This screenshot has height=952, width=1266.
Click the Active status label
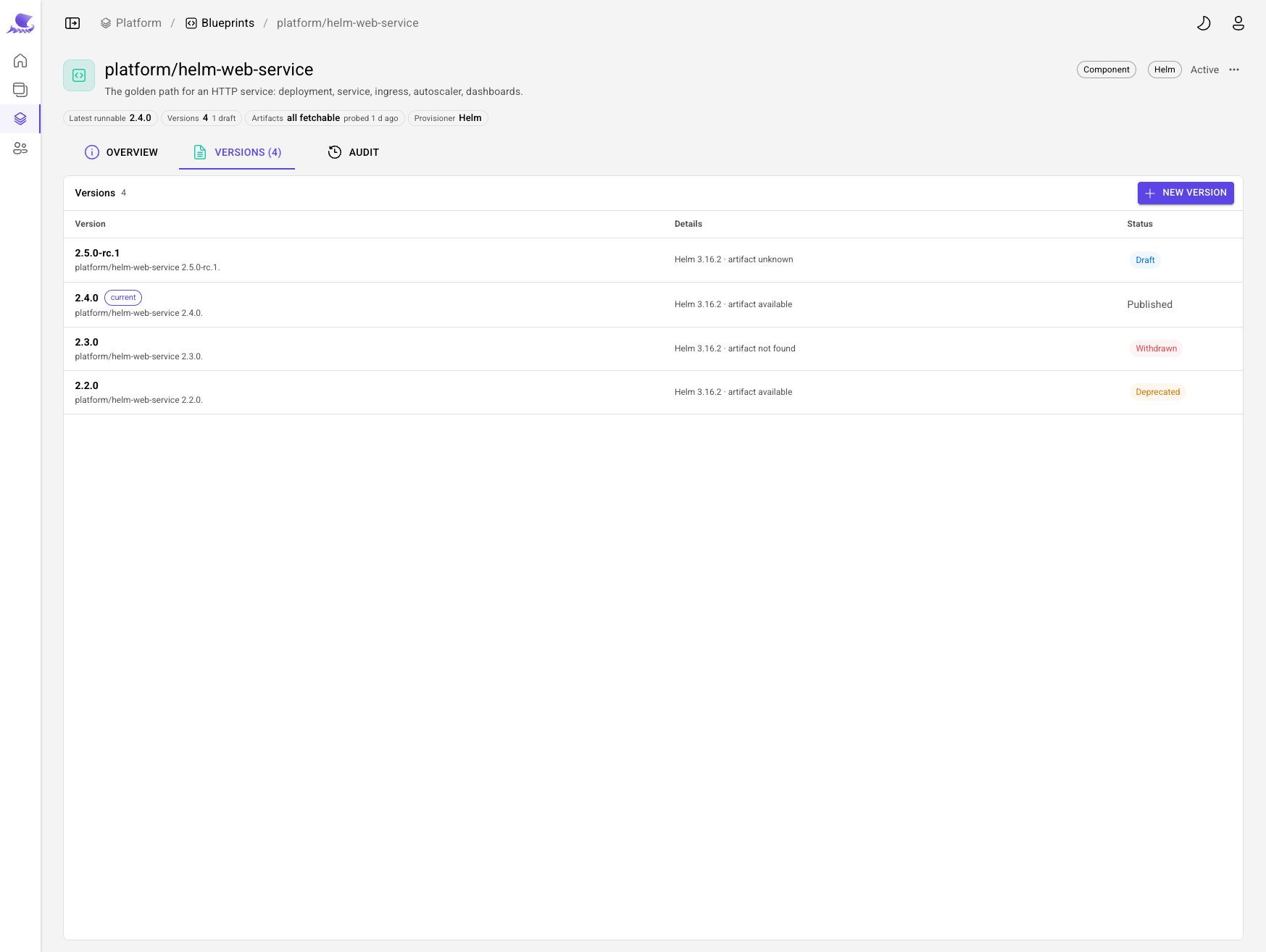[1204, 70]
